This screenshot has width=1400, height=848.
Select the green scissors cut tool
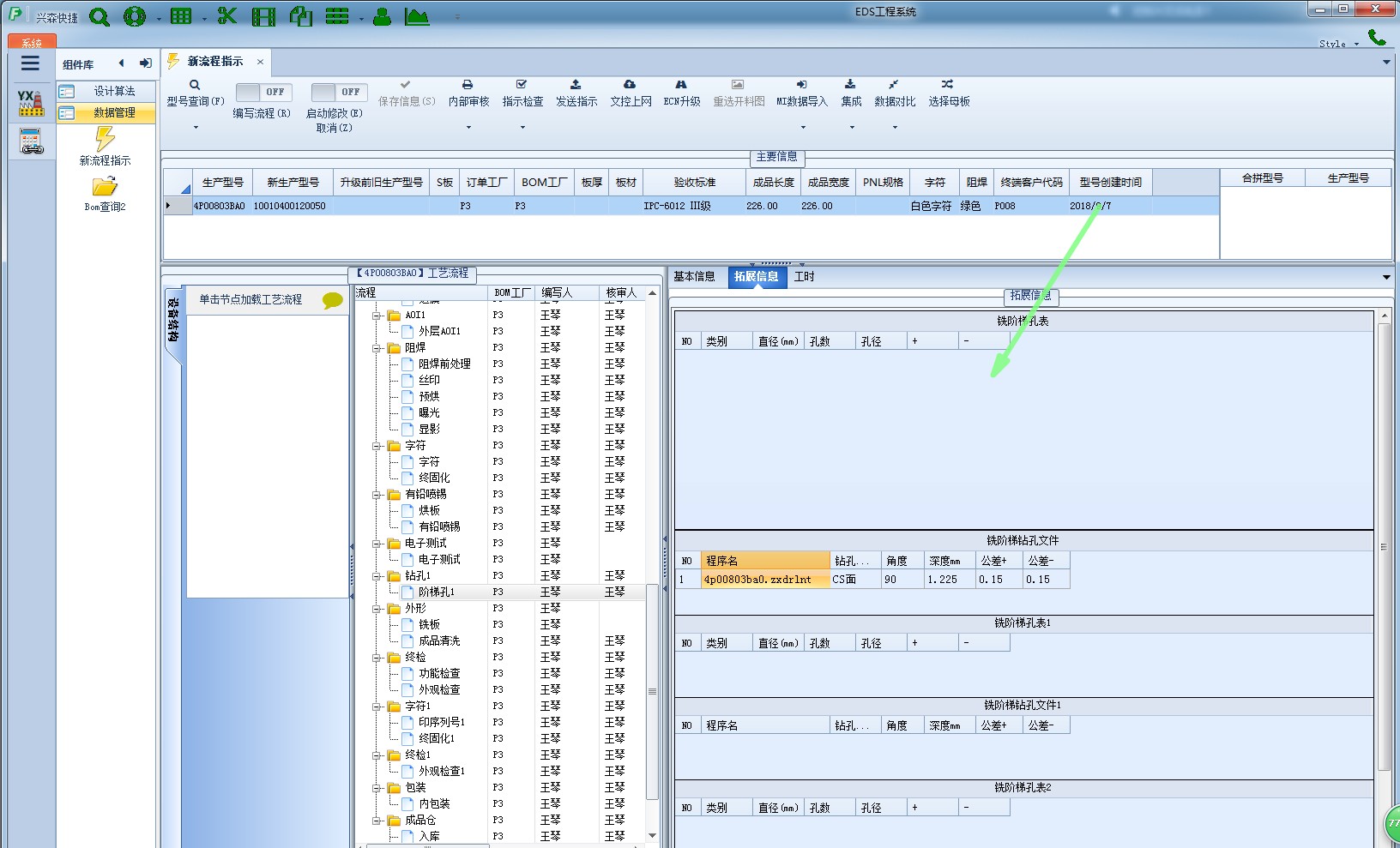click(226, 16)
